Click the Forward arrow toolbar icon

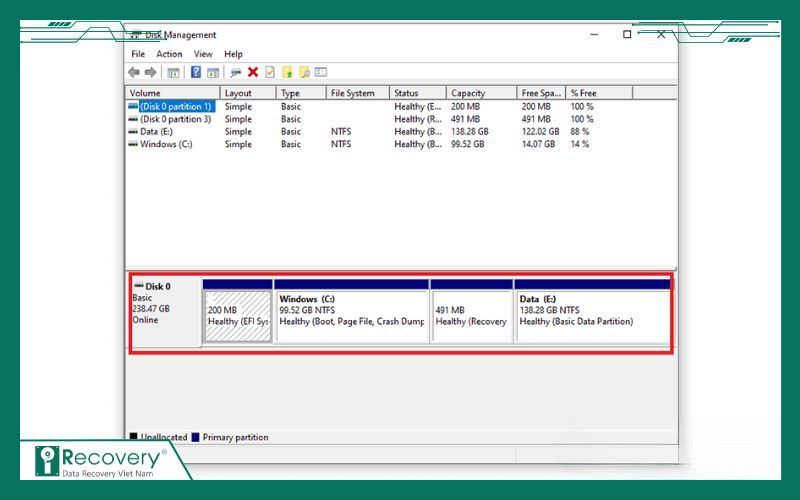tap(150, 72)
